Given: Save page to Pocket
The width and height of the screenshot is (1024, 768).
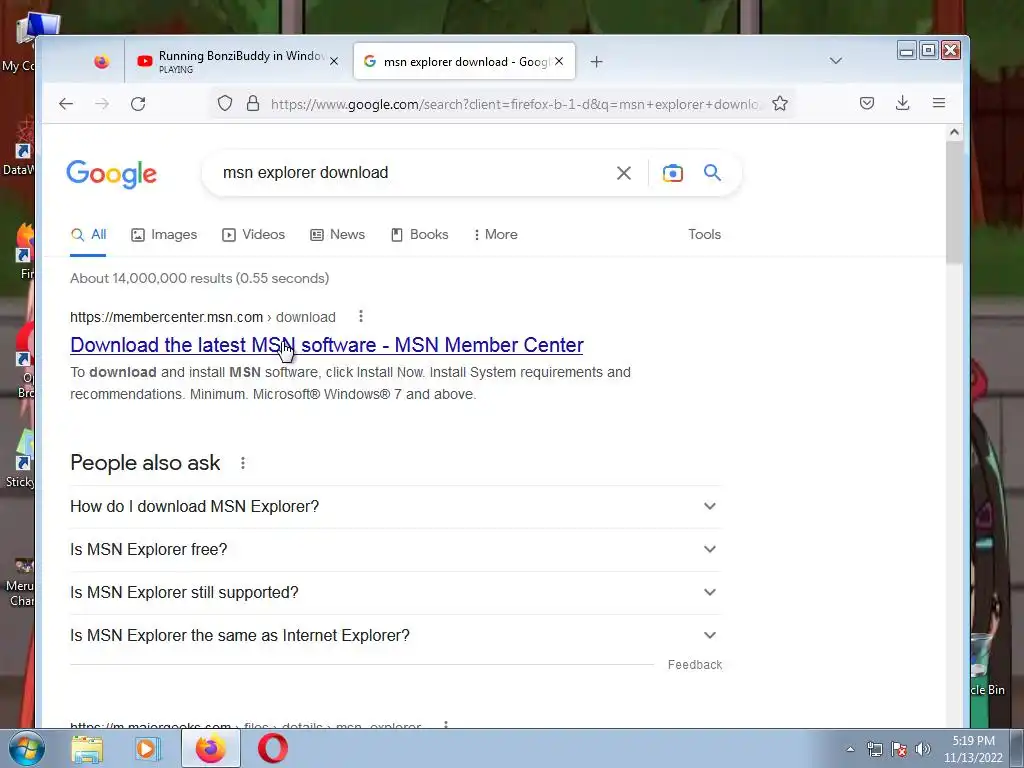Looking at the screenshot, I should coord(867,103).
